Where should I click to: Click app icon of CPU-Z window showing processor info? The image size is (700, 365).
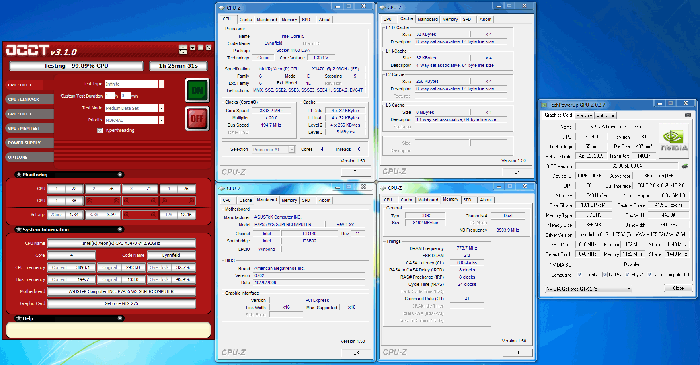221,8
